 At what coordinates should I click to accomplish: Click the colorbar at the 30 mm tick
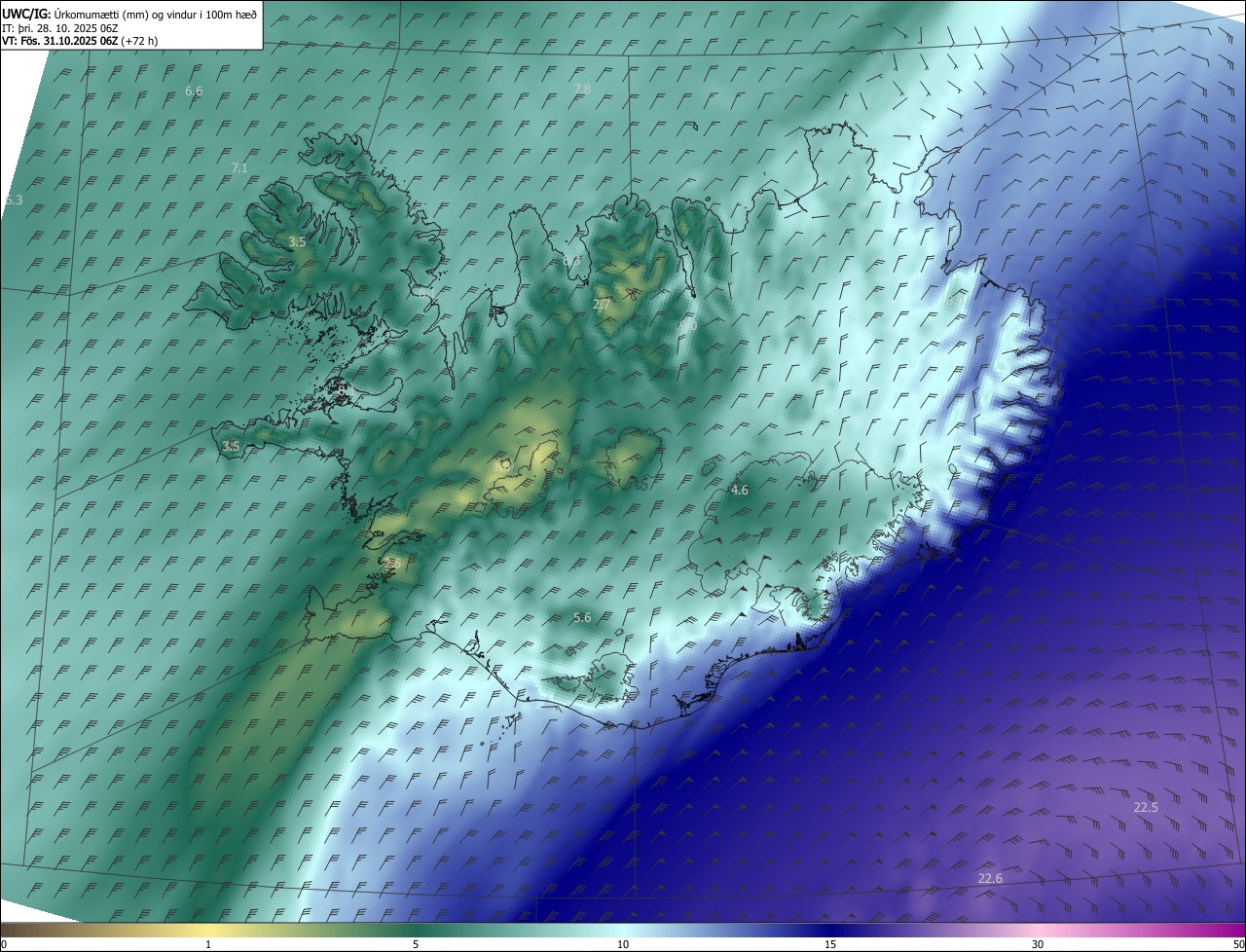pos(1038,930)
